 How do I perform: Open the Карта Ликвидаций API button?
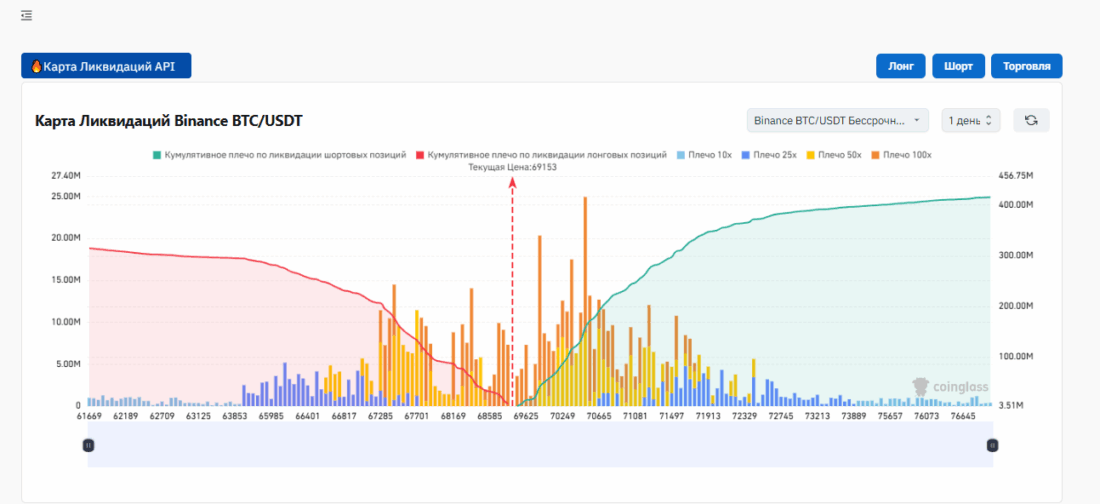[x=106, y=66]
